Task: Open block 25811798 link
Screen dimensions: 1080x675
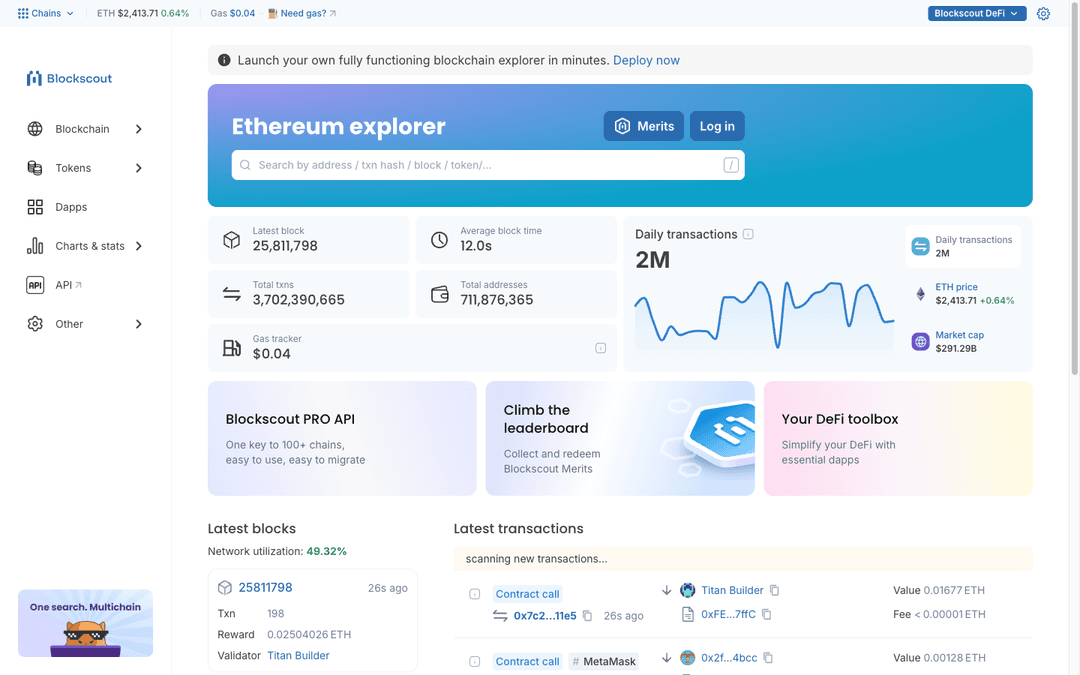Action: [x=265, y=588]
